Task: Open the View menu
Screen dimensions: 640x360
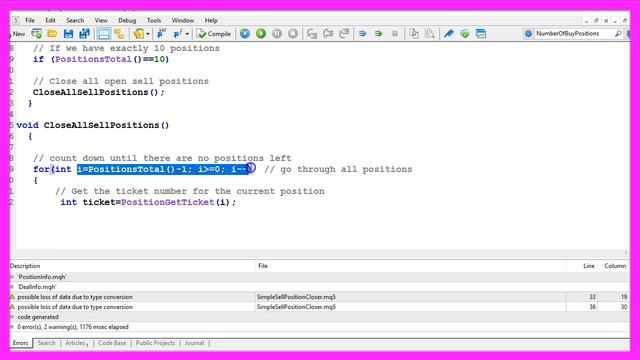Action: click(x=101, y=20)
